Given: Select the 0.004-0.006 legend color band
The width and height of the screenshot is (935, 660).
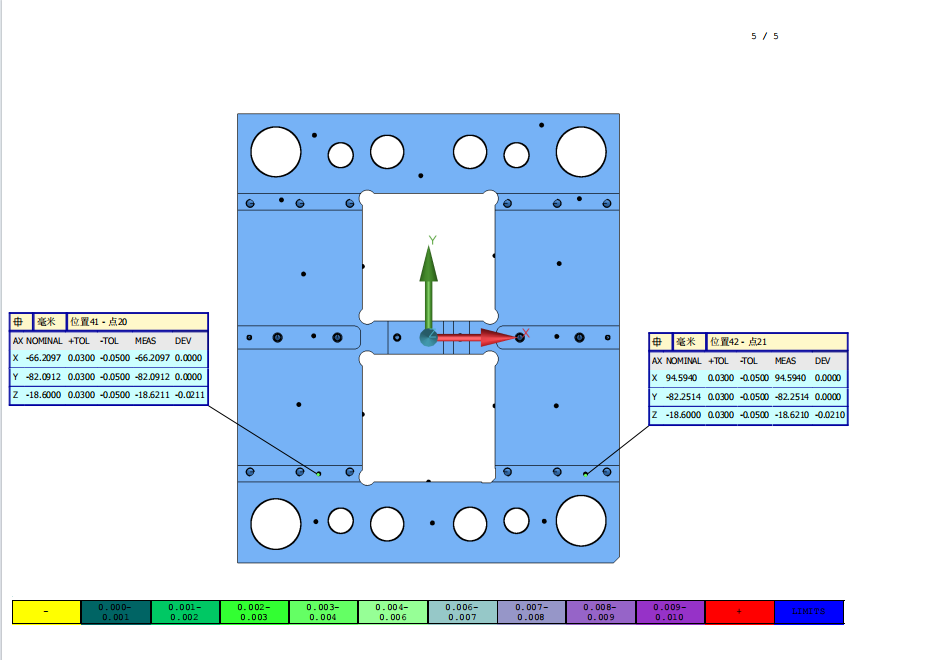Looking at the screenshot, I should tap(393, 612).
